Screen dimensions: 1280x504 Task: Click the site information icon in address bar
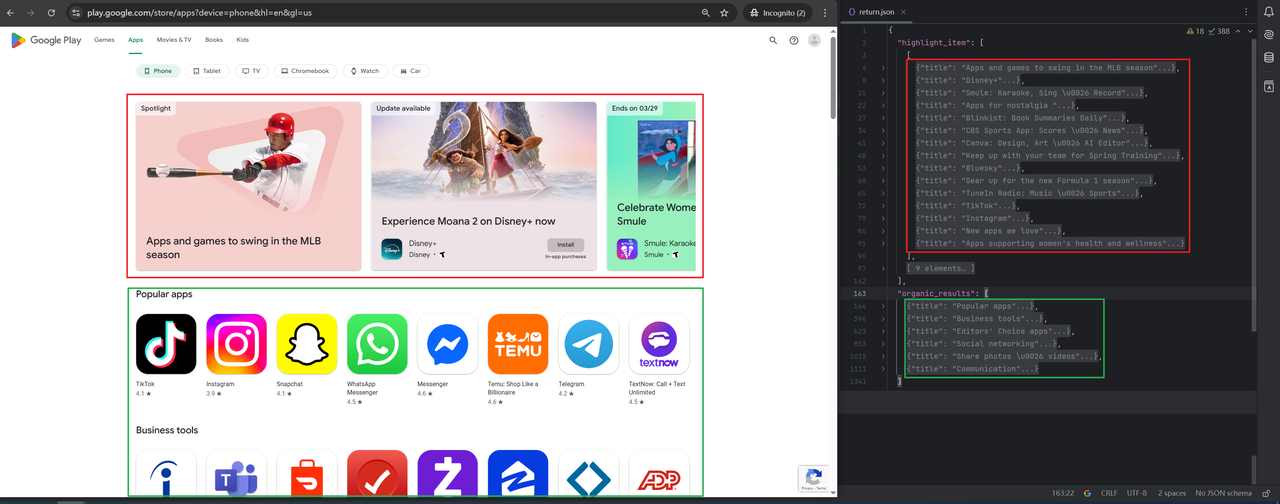pyautogui.click(x=75, y=13)
